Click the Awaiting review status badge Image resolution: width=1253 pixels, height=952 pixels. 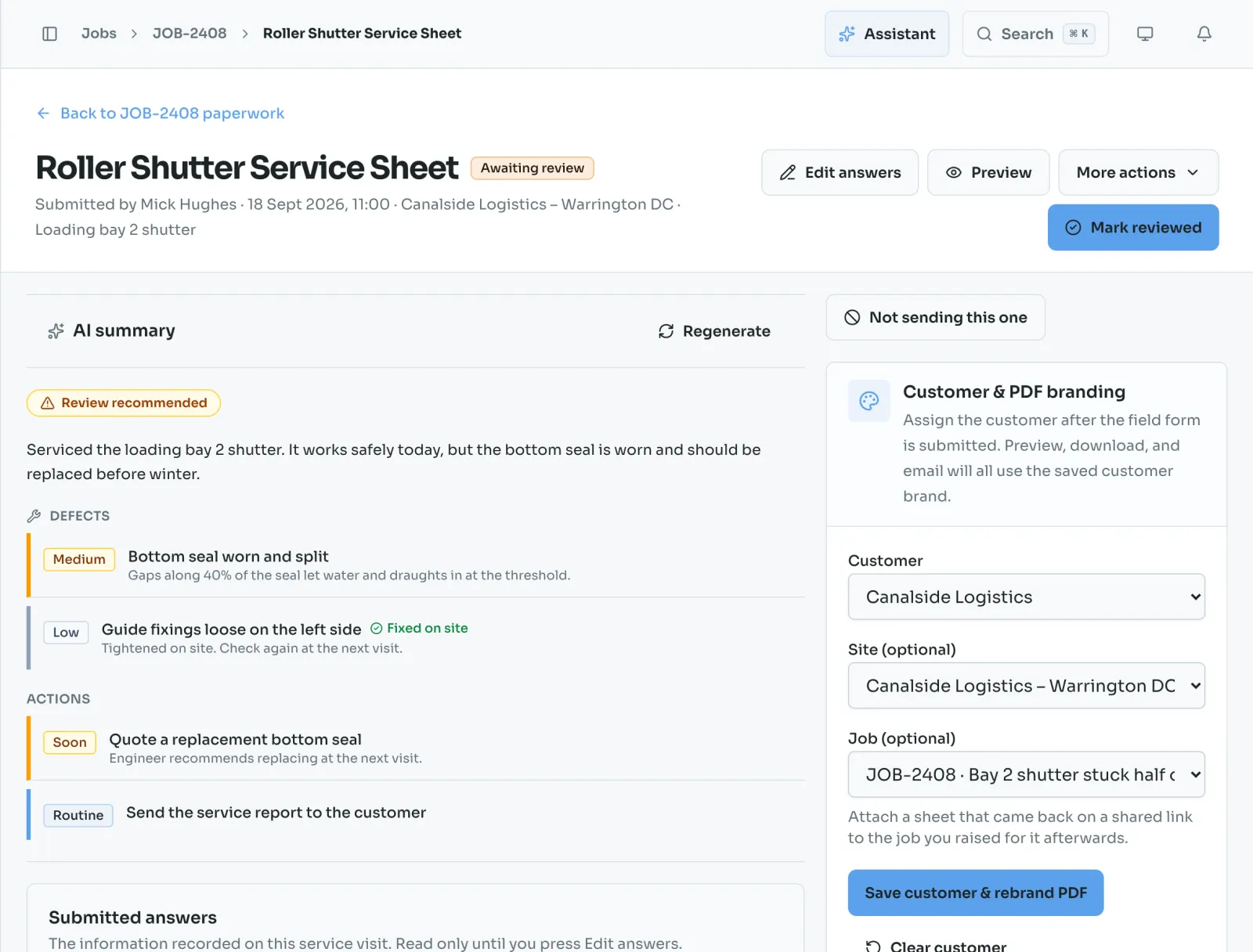[533, 168]
